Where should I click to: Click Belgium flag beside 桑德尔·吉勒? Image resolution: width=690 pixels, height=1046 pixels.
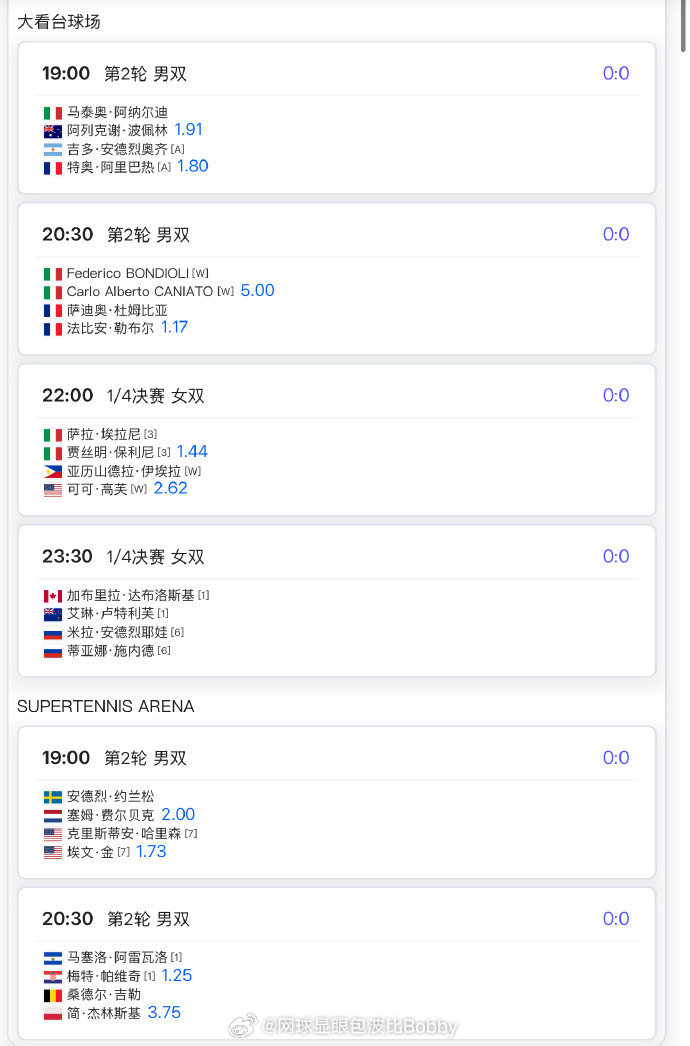click(53, 995)
